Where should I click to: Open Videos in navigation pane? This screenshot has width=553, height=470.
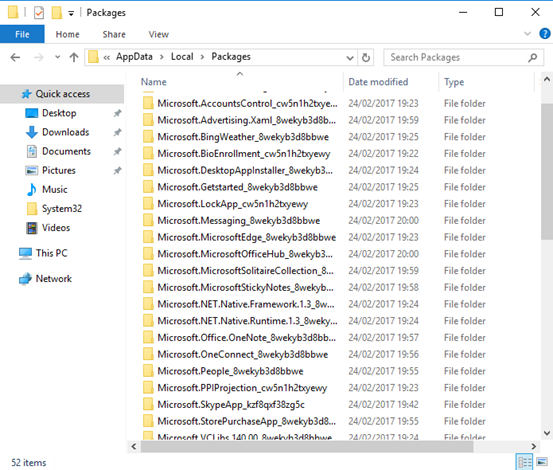point(56,227)
